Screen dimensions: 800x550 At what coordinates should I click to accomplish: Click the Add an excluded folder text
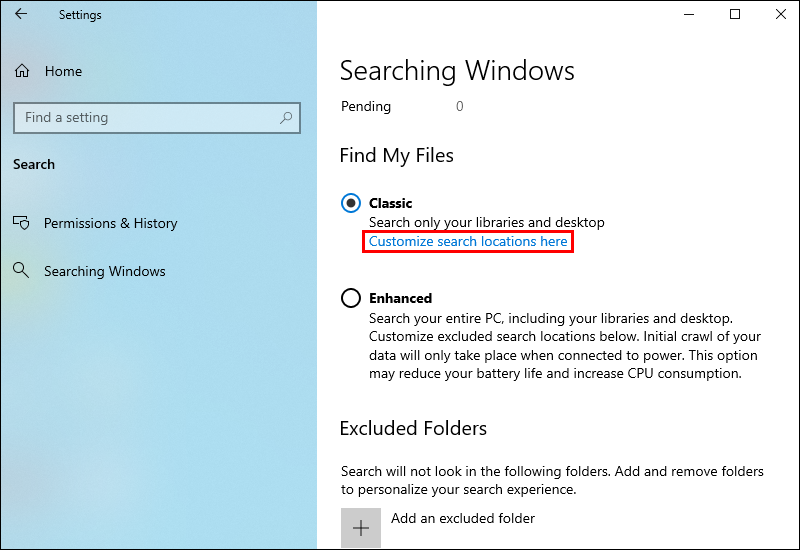462,518
